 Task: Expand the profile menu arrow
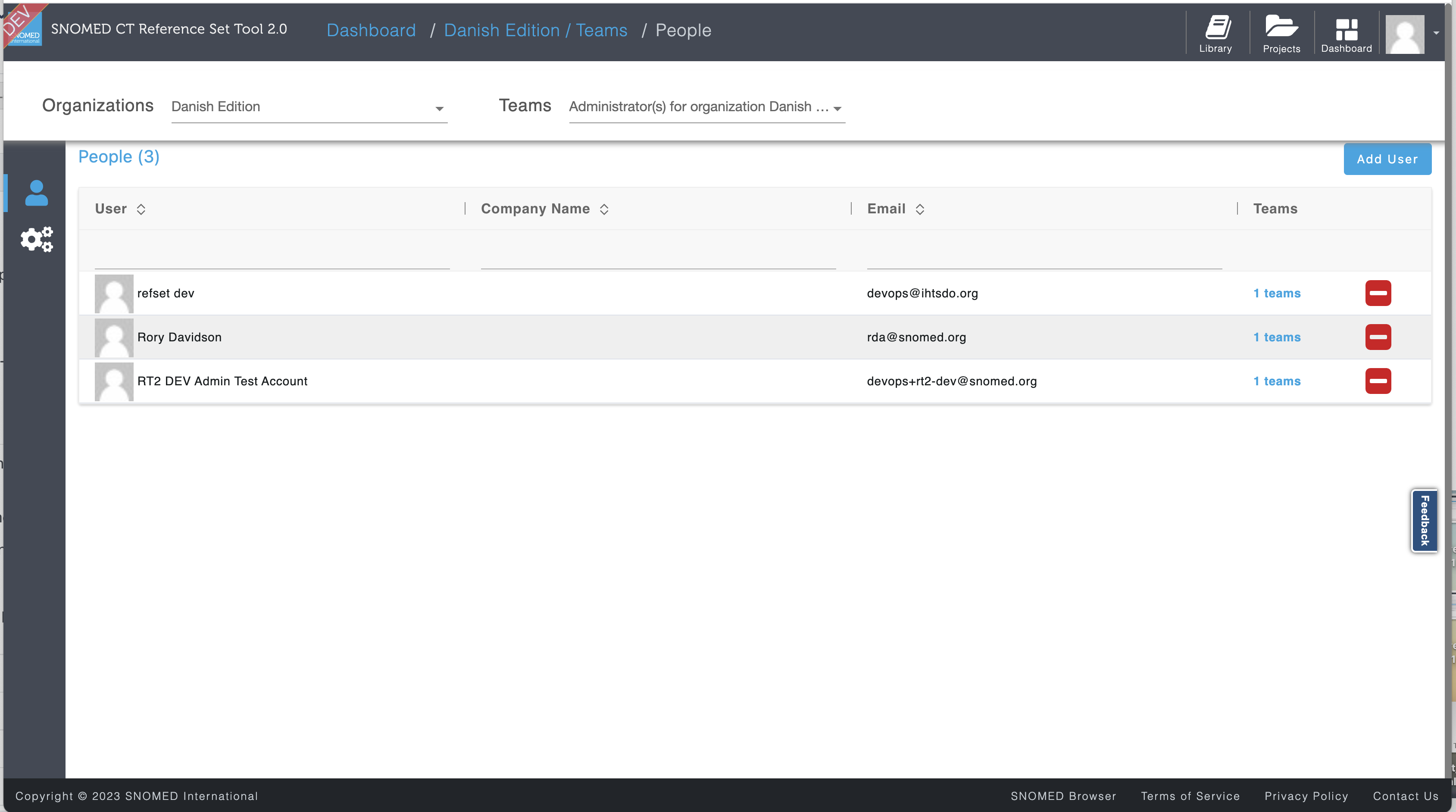[1436, 33]
